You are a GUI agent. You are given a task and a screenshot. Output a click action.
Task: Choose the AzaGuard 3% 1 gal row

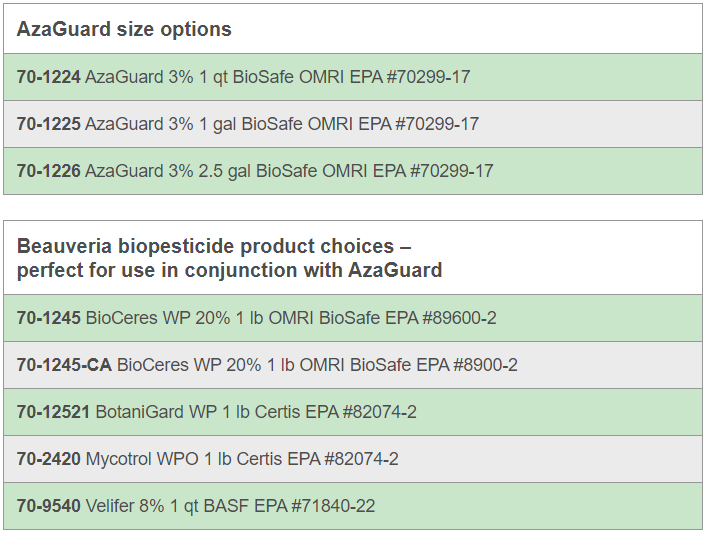coord(353,124)
